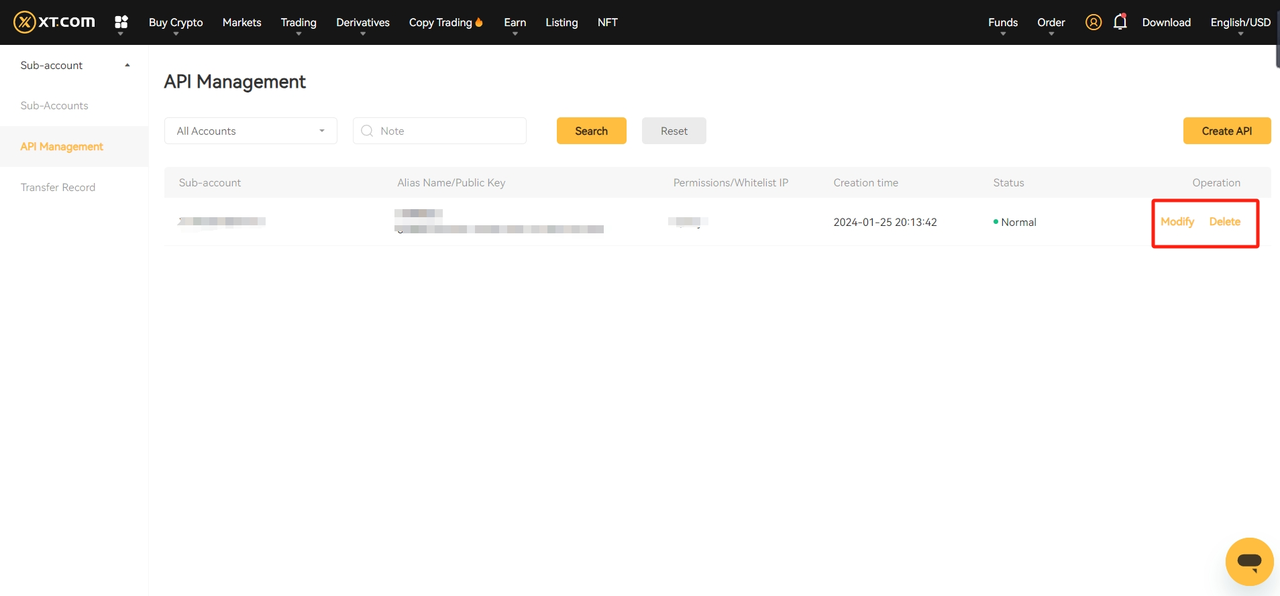This screenshot has height=596, width=1280.
Task: Modify the listed API key
Action: (1177, 222)
